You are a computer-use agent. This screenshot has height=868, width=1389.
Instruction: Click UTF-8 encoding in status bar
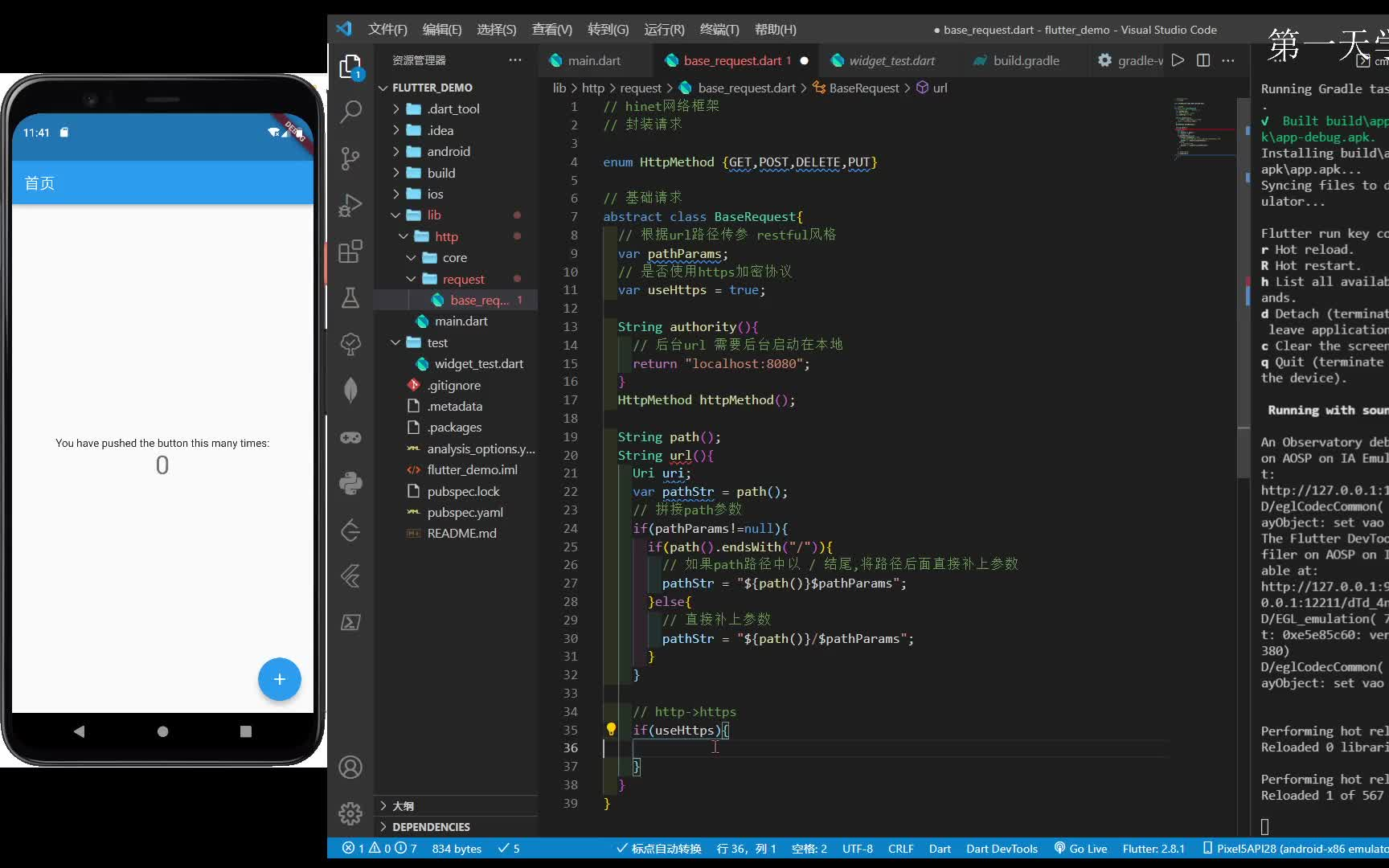(858, 848)
